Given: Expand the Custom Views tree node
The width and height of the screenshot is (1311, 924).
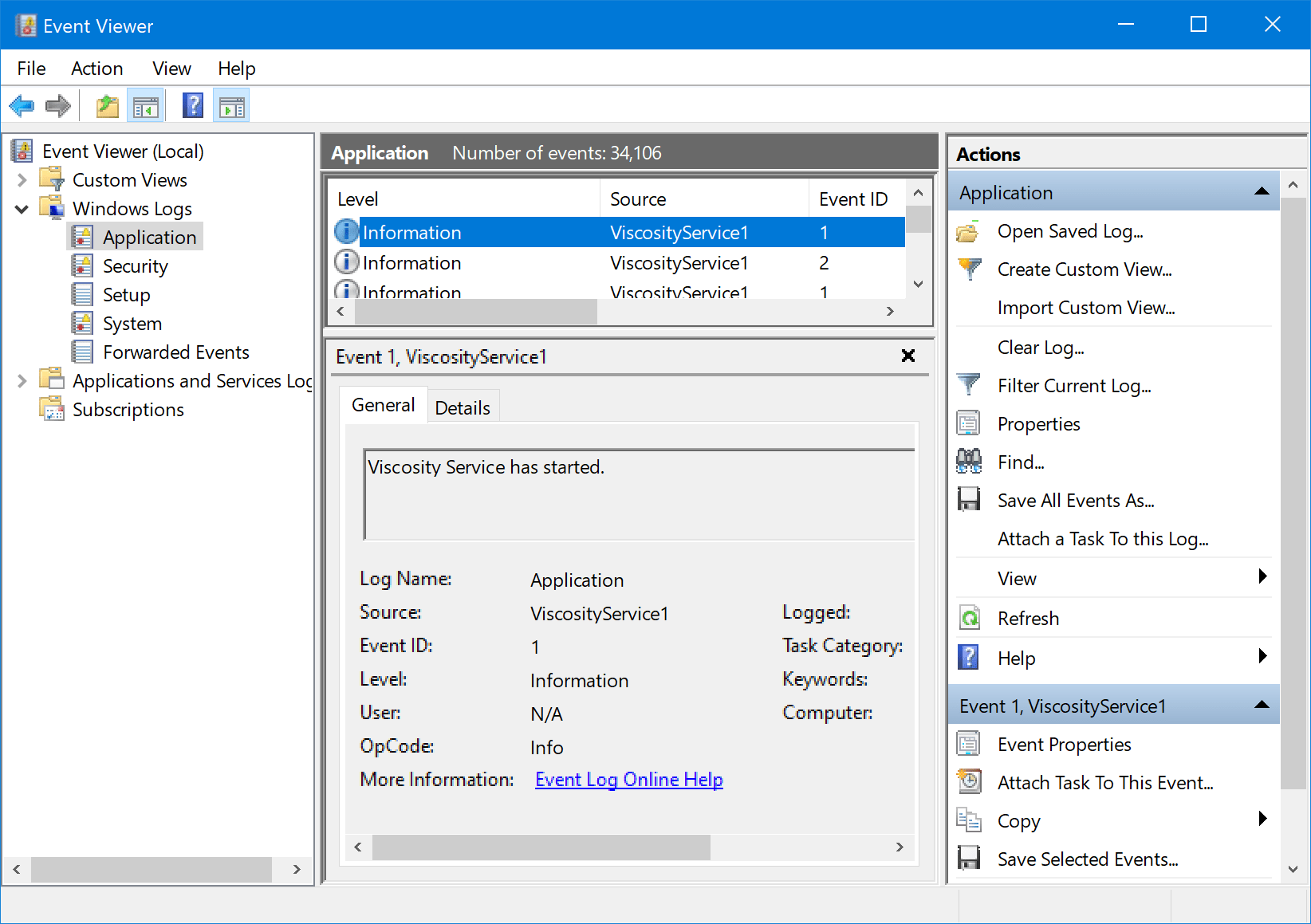Looking at the screenshot, I should coord(22,180).
